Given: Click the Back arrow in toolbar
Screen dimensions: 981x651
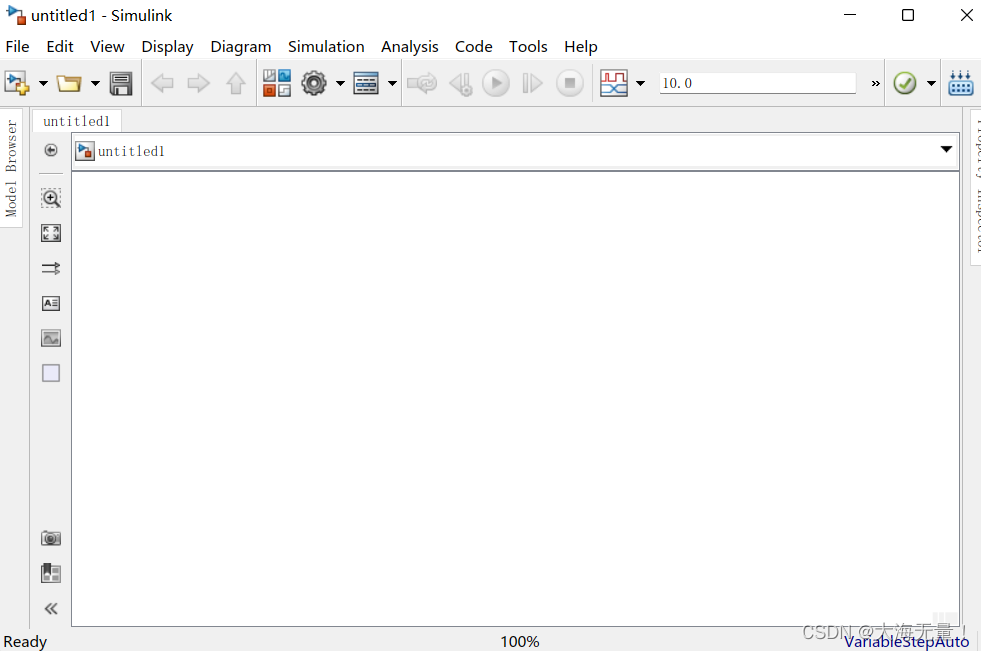Looking at the screenshot, I should (x=163, y=83).
